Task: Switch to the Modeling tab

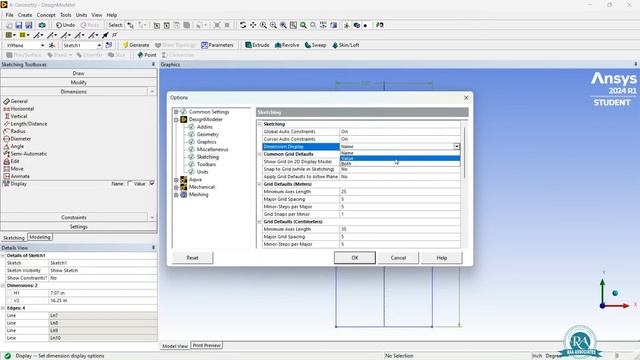Action: tap(40, 237)
